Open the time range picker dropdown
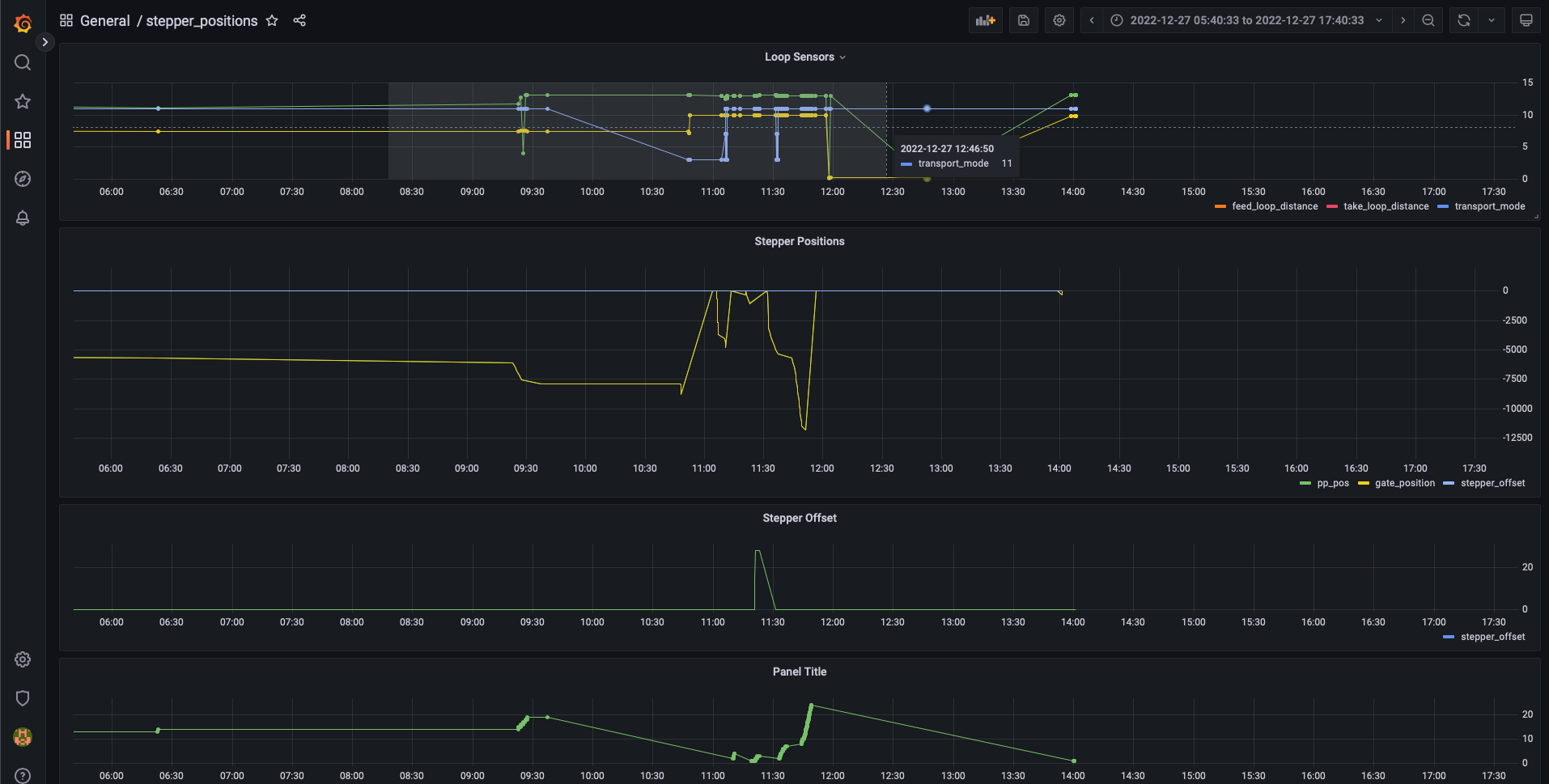Image resolution: width=1549 pixels, height=784 pixels. [x=1246, y=19]
